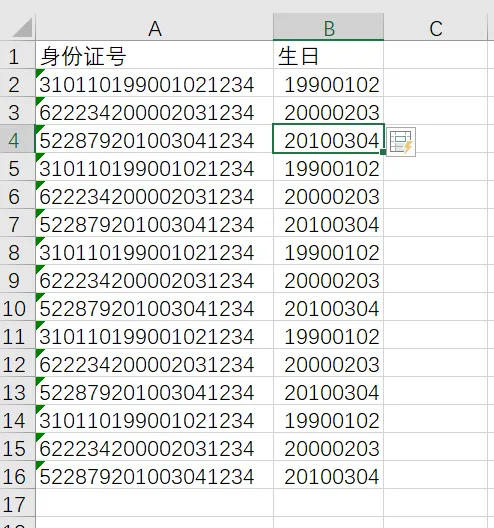Select cell A16 in row 16
The width and height of the screenshot is (494, 528).
pyautogui.click(x=154, y=475)
